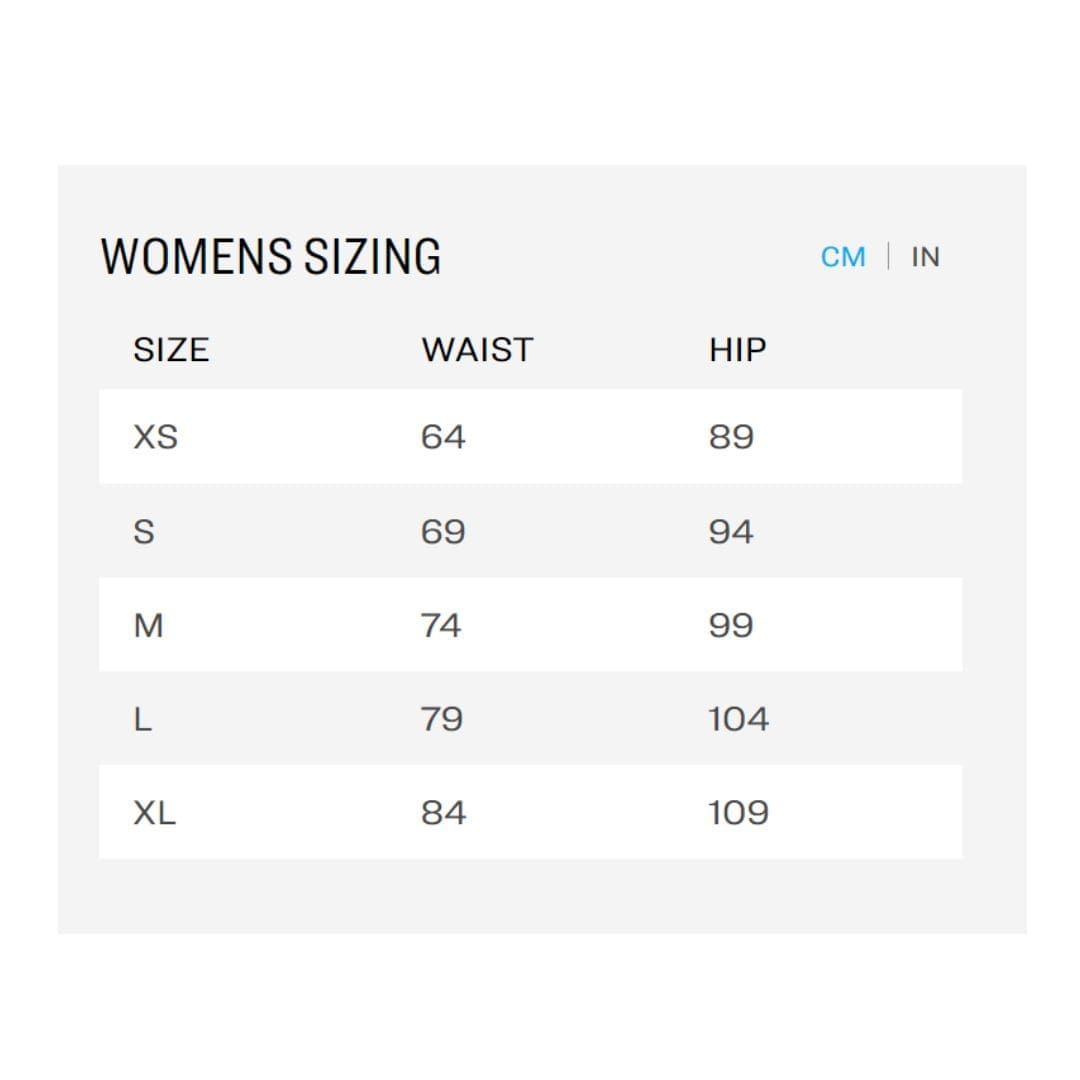Click the WOMENS SIZING heading

tap(271, 256)
